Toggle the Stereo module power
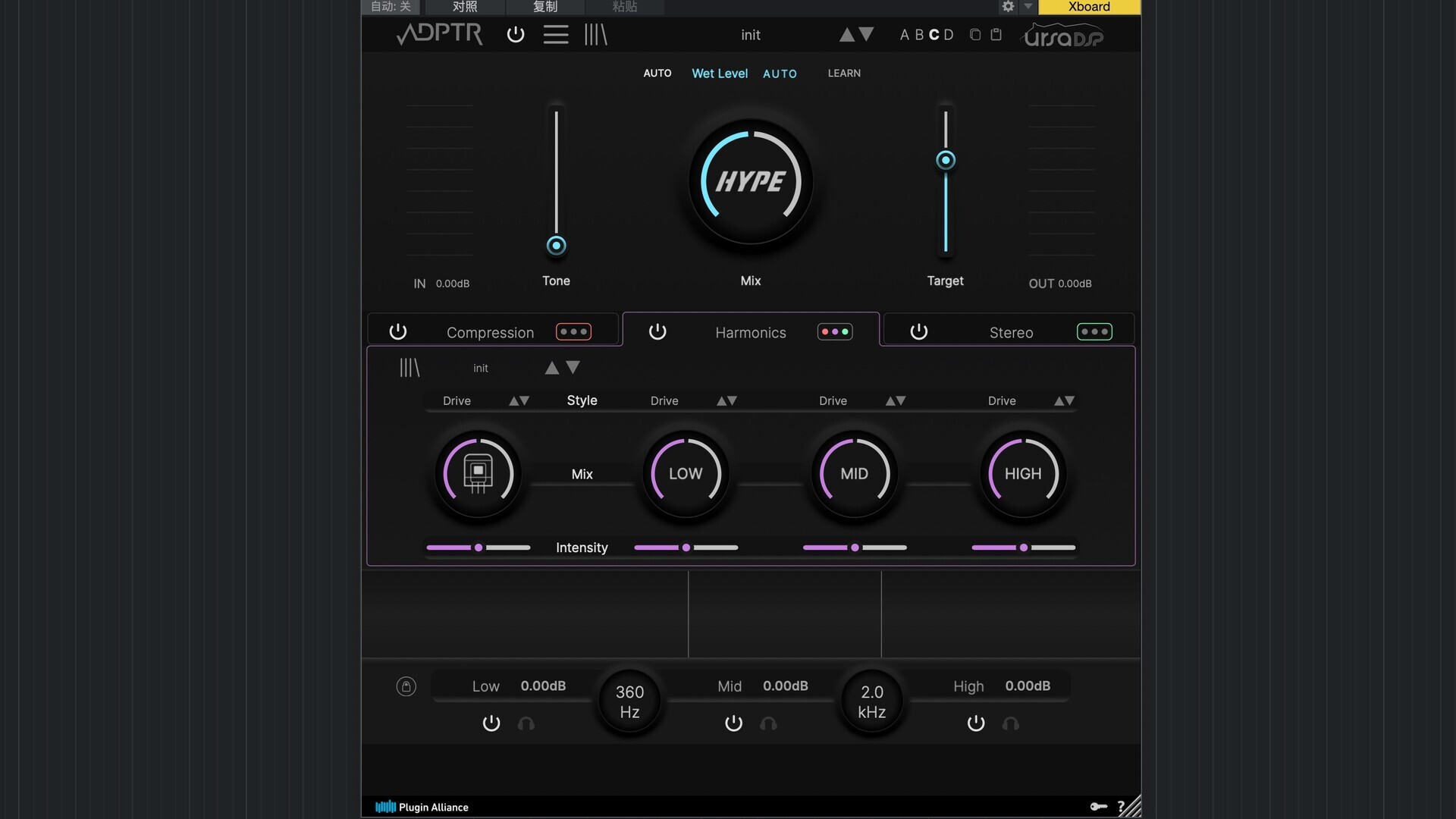1456x819 pixels. point(918,332)
